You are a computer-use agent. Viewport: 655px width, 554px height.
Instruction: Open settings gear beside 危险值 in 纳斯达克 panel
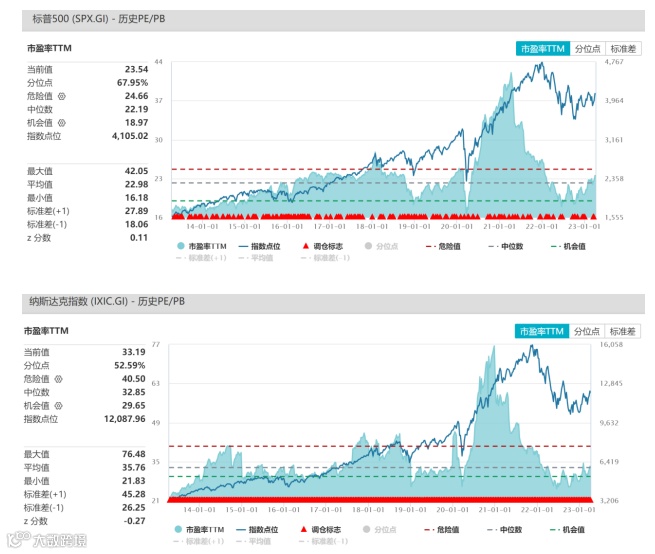coord(58,379)
